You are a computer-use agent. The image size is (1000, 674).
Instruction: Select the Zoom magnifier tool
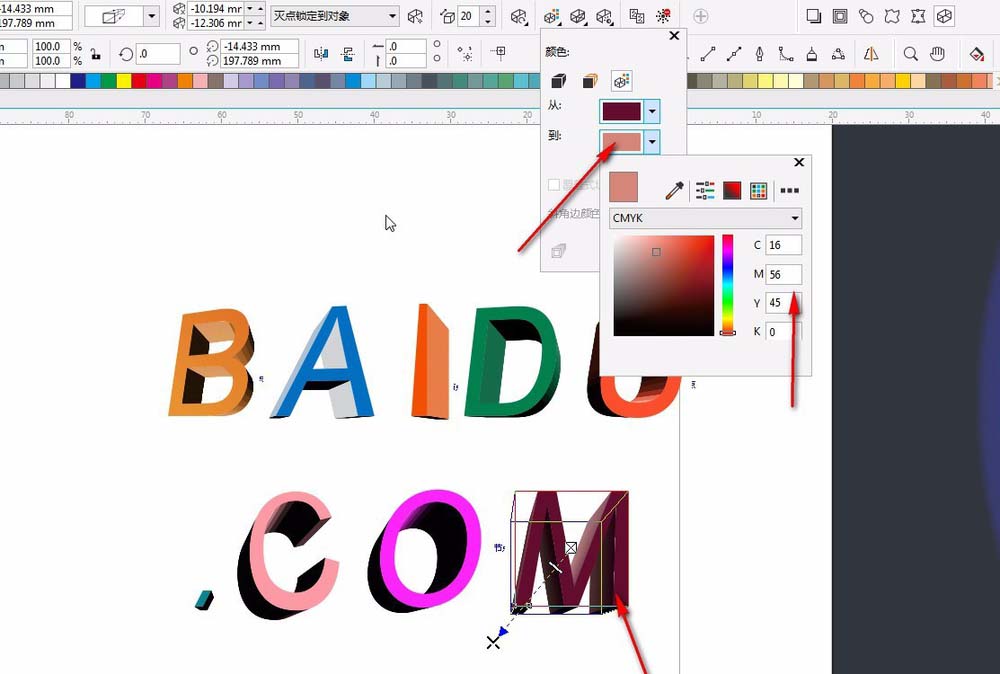(911, 54)
